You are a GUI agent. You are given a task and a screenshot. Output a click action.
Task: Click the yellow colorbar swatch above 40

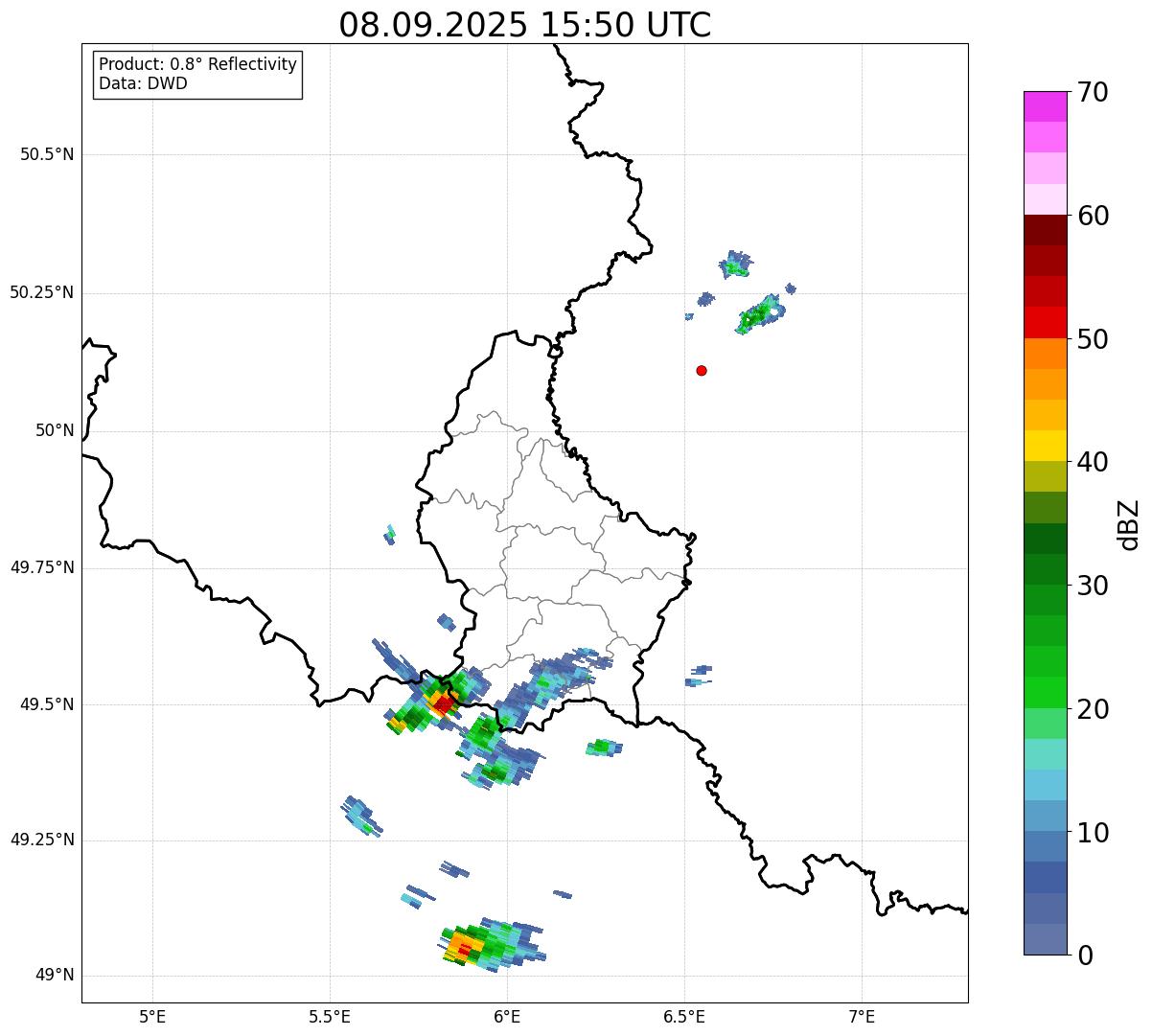click(1045, 446)
